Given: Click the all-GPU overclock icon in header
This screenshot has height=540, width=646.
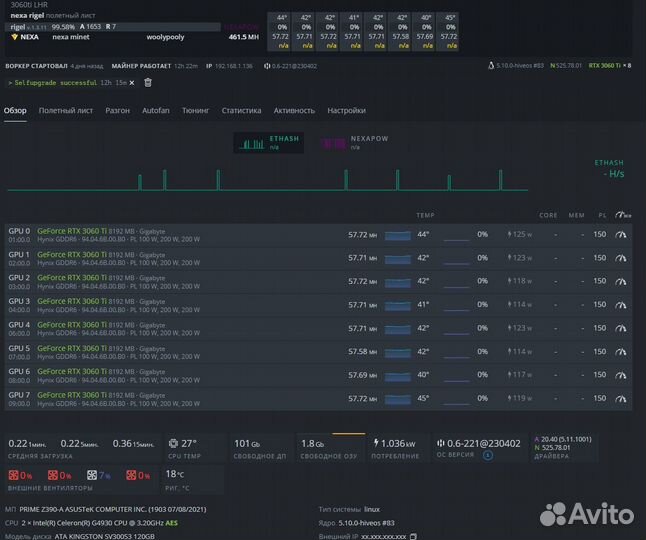Looking at the screenshot, I should pos(623,215).
